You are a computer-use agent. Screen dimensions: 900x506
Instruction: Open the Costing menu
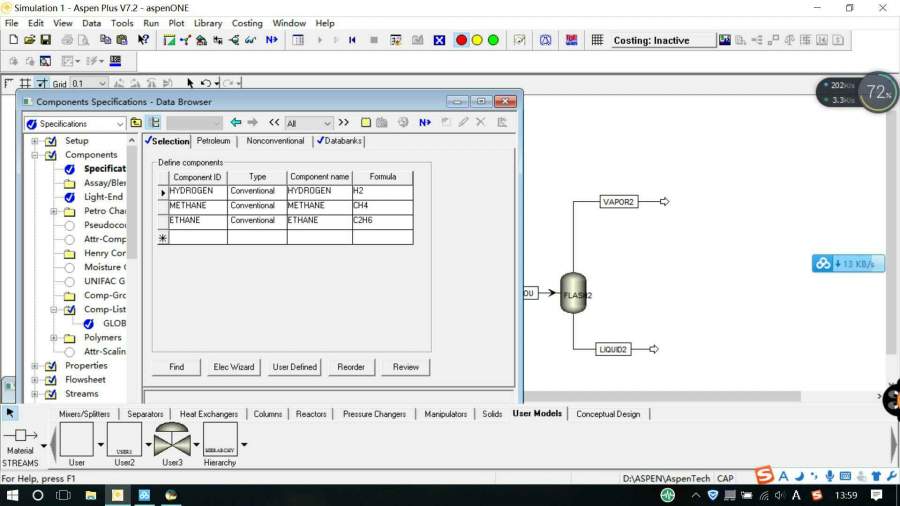click(247, 23)
